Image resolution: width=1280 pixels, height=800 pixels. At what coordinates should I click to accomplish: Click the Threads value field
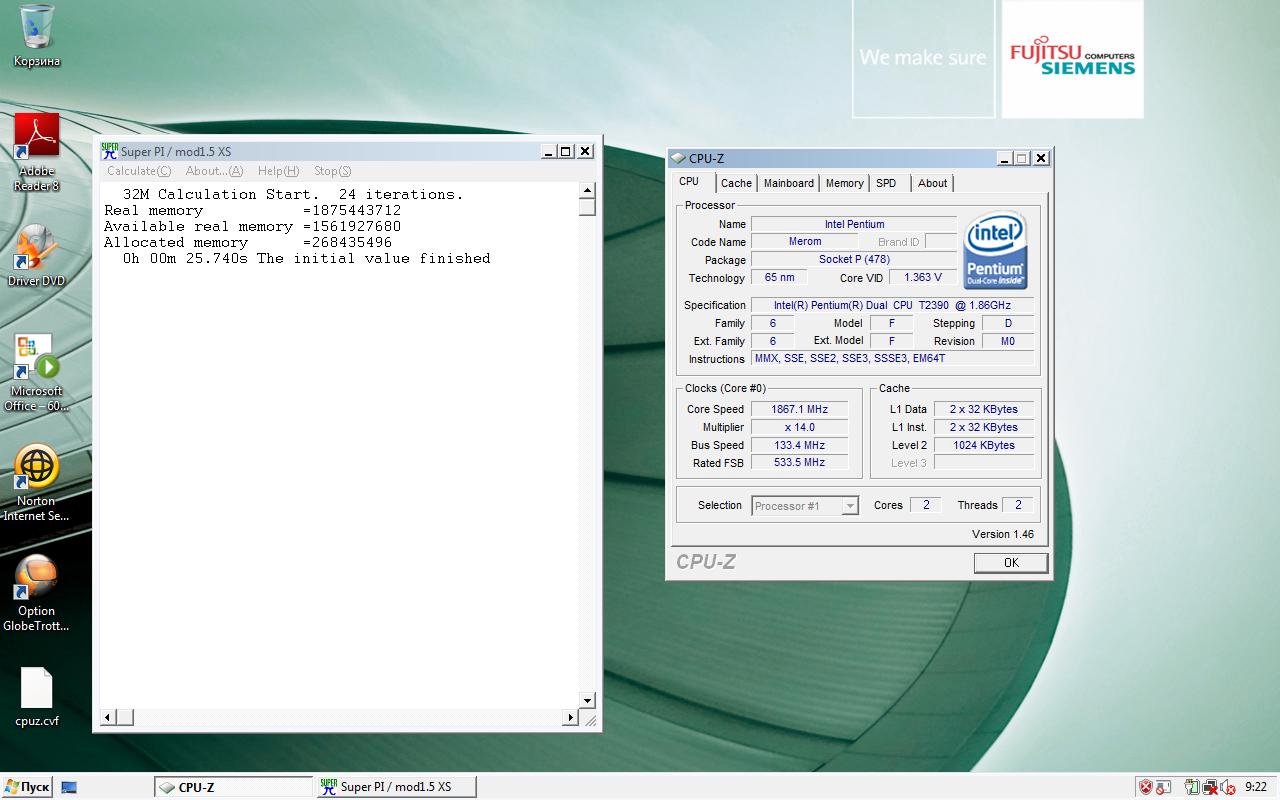[1018, 505]
